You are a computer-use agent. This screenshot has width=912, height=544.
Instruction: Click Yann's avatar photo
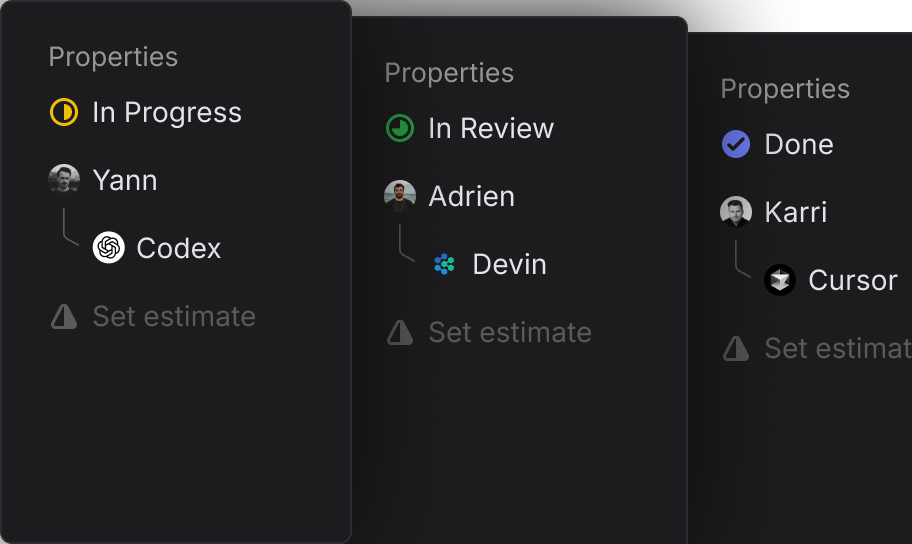click(x=64, y=180)
